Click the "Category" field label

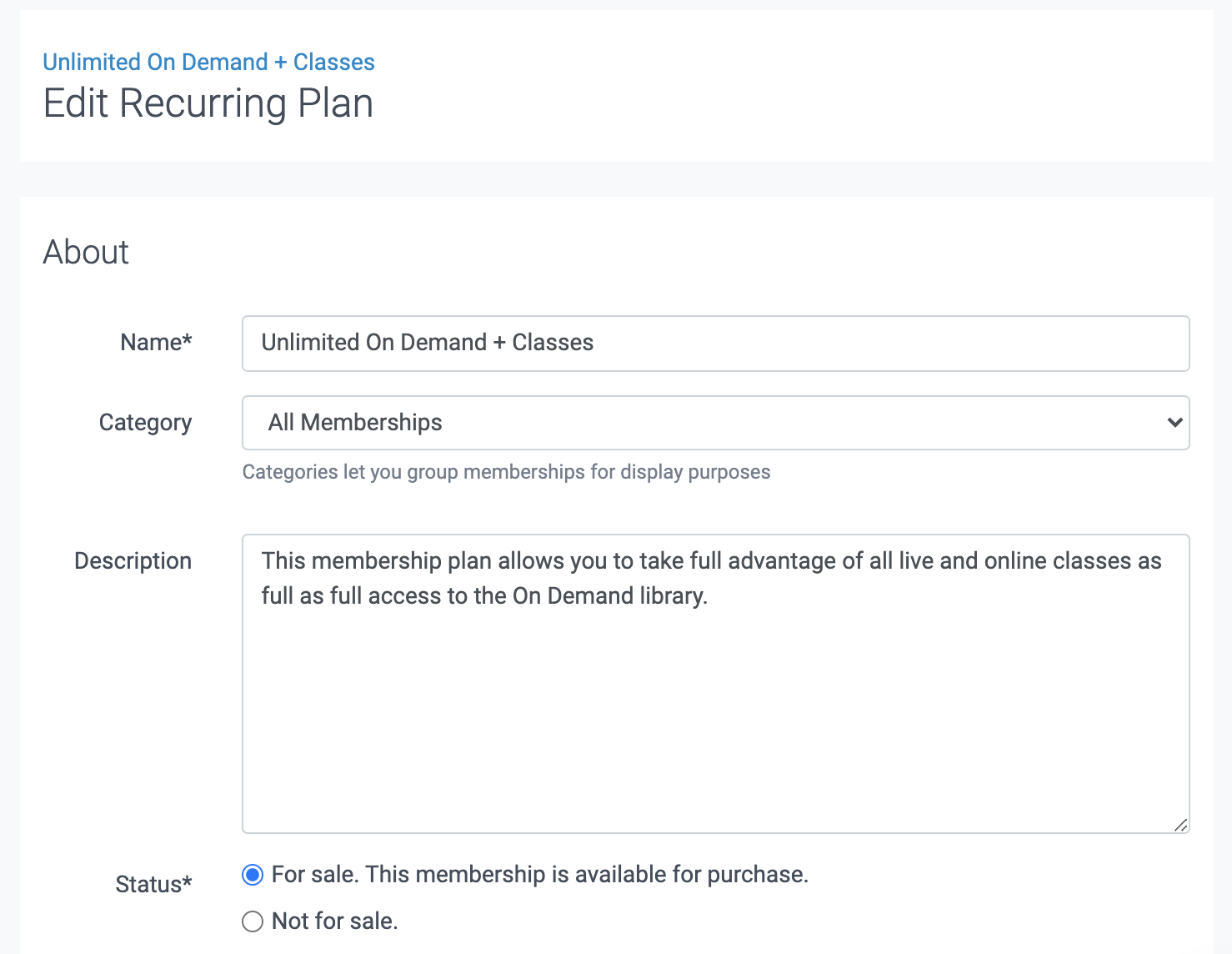[145, 423]
